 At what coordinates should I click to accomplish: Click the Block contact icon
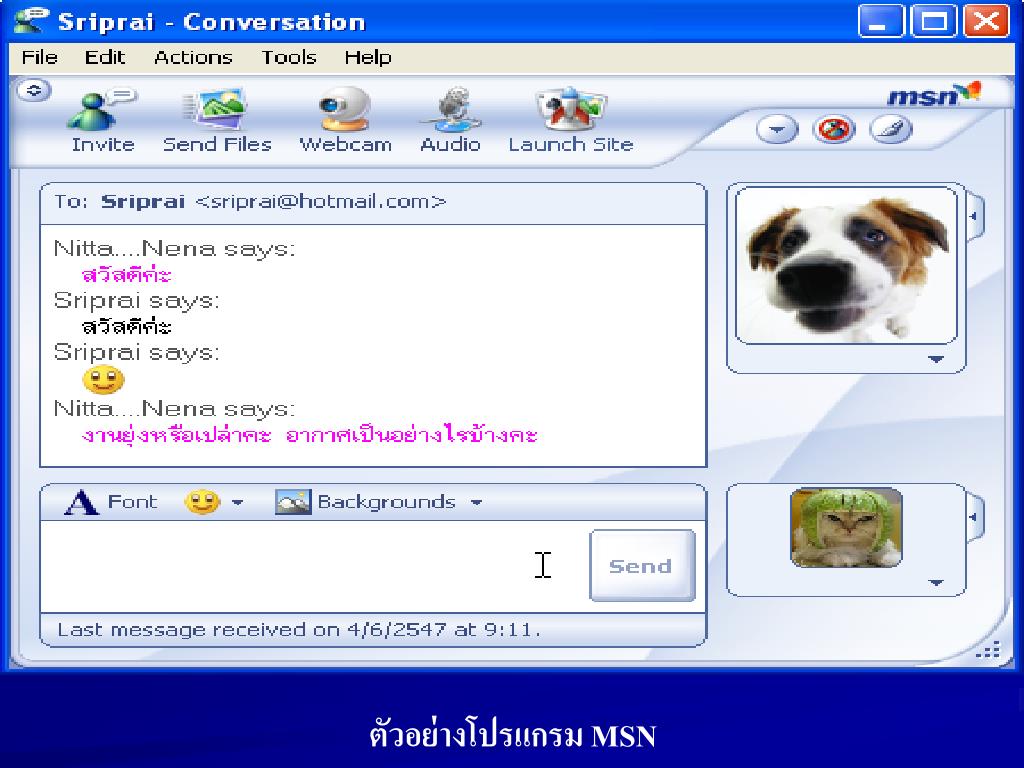(834, 129)
